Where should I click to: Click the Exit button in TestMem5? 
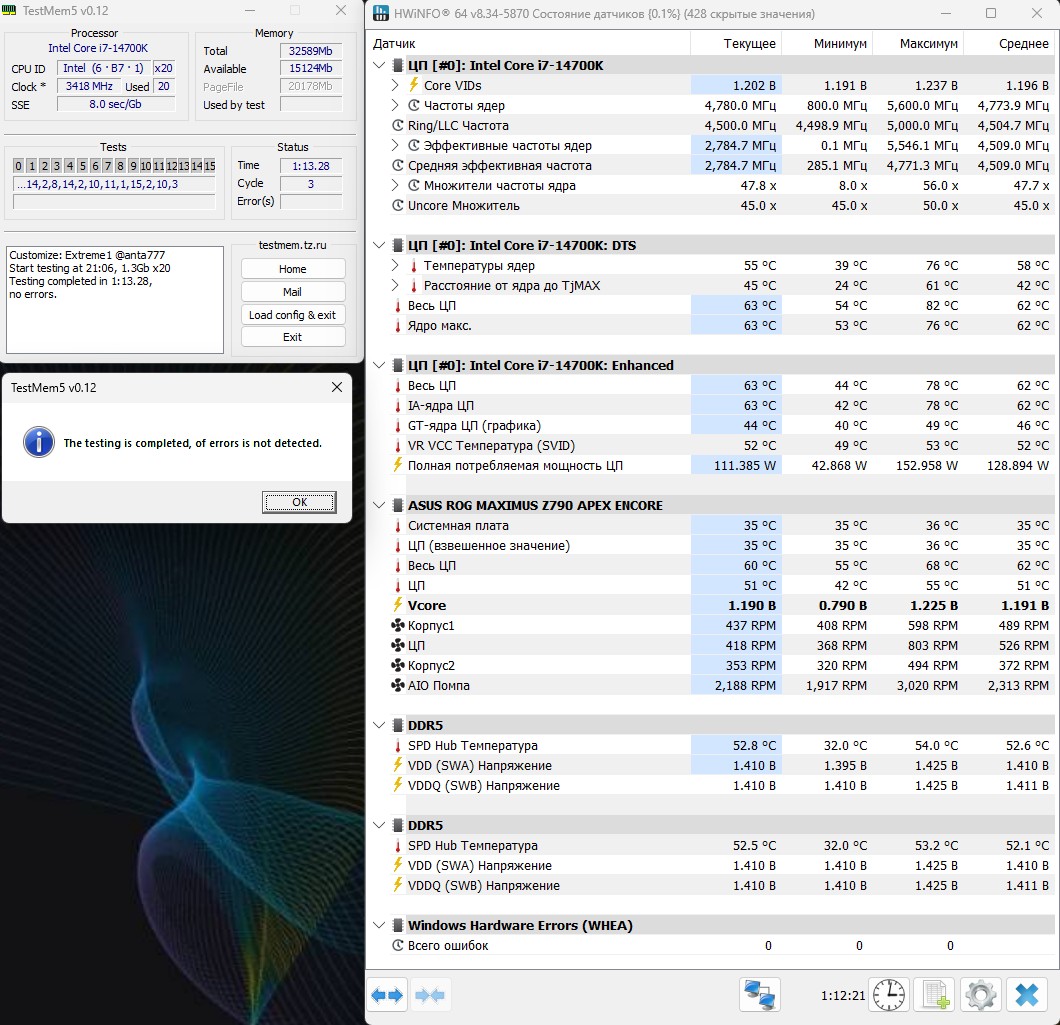pyautogui.click(x=293, y=337)
